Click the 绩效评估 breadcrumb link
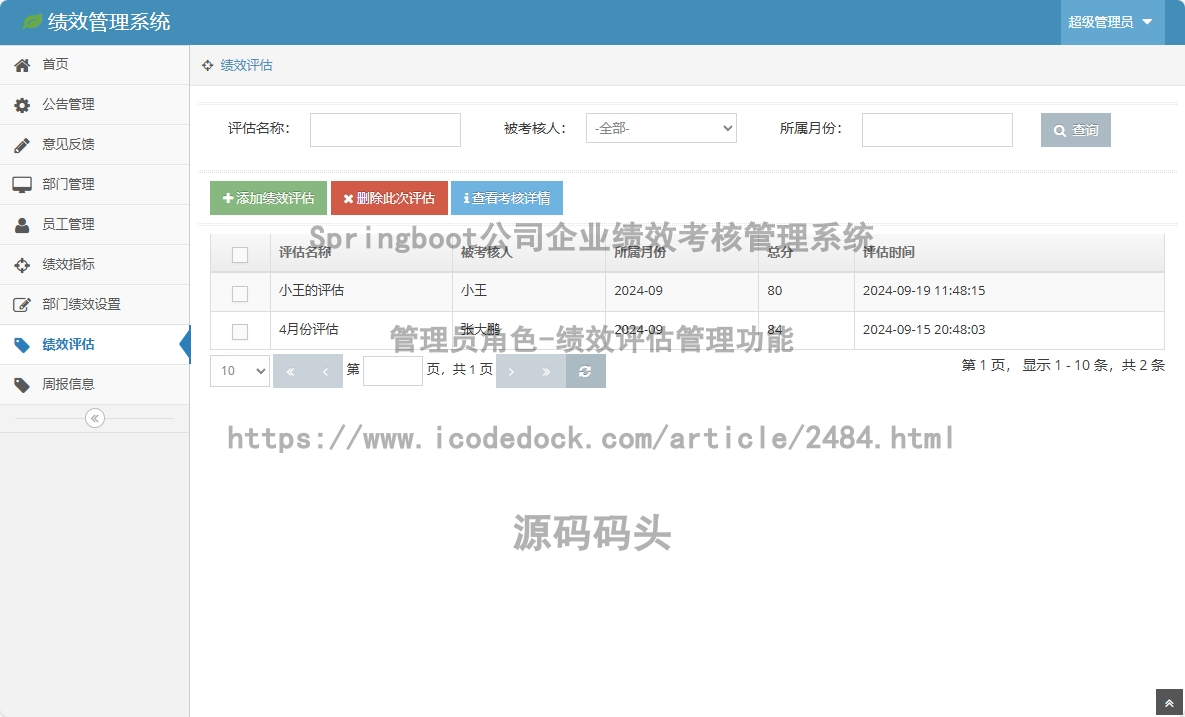1185x717 pixels. pos(246,66)
